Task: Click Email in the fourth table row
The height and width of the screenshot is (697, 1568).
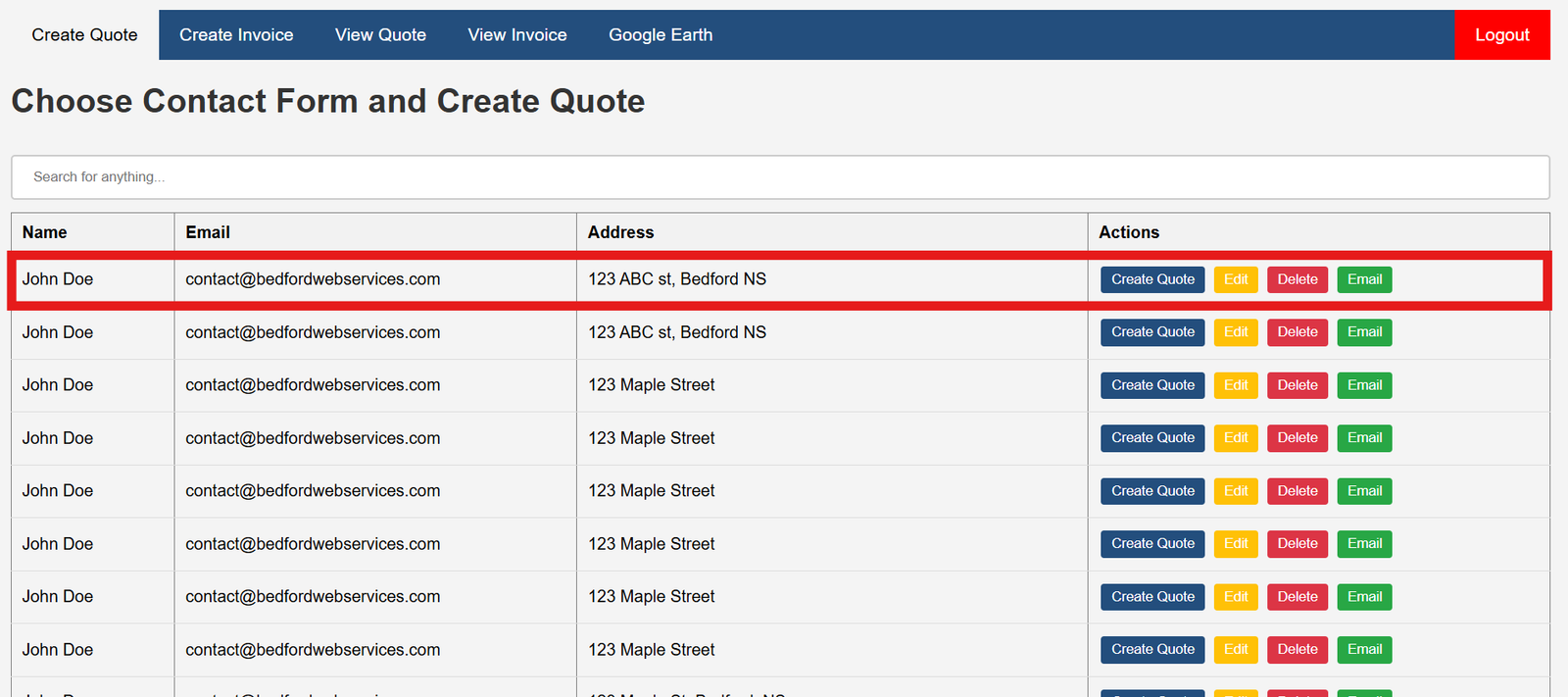Action: (x=1364, y=438)
